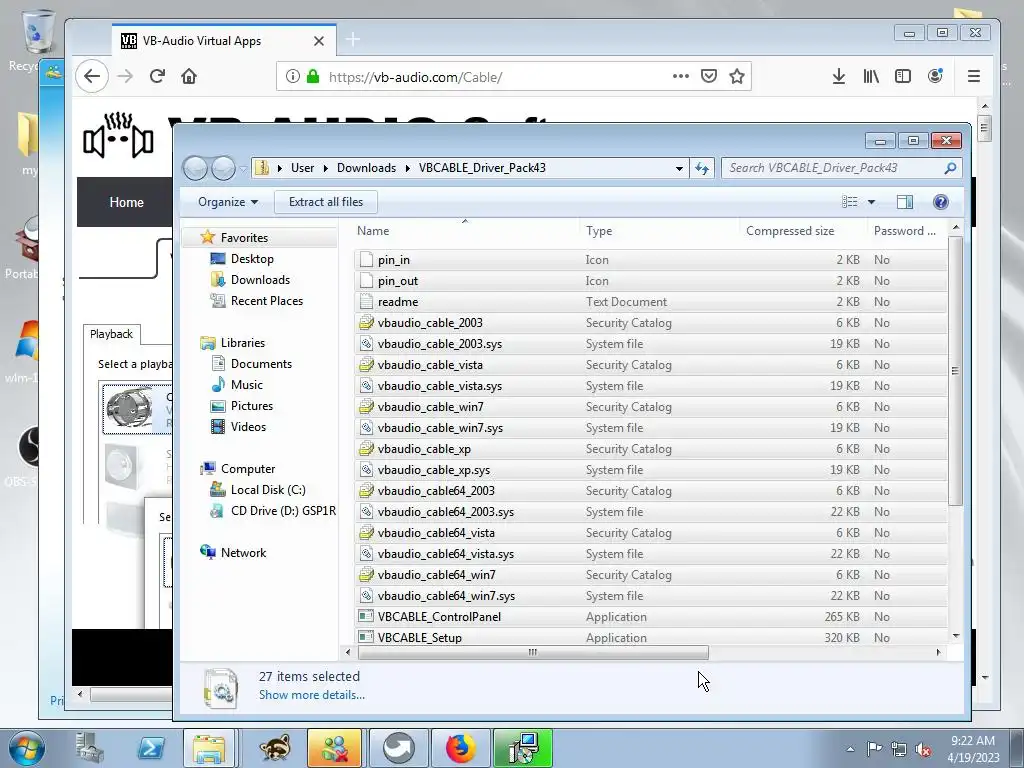Click Home in the website navigation
Image resolution: width=1024 pixels, height=768 pixels.
point(127,202)
